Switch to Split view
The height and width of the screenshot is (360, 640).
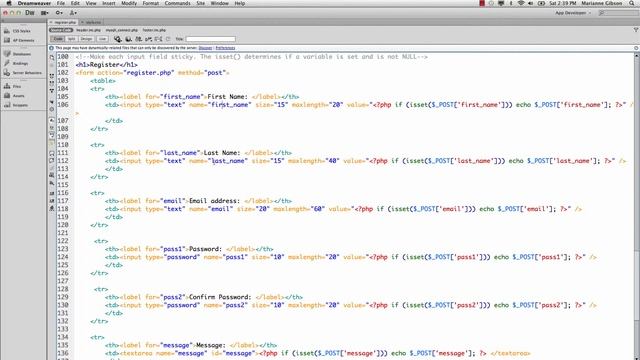tap(71, 39)
